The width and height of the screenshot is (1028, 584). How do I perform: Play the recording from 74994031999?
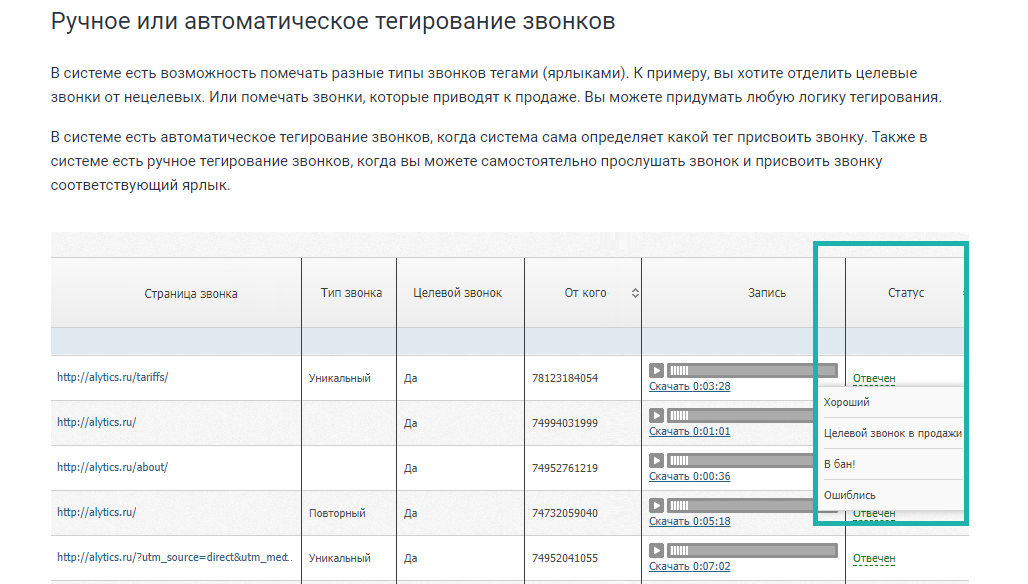[657, 413]
